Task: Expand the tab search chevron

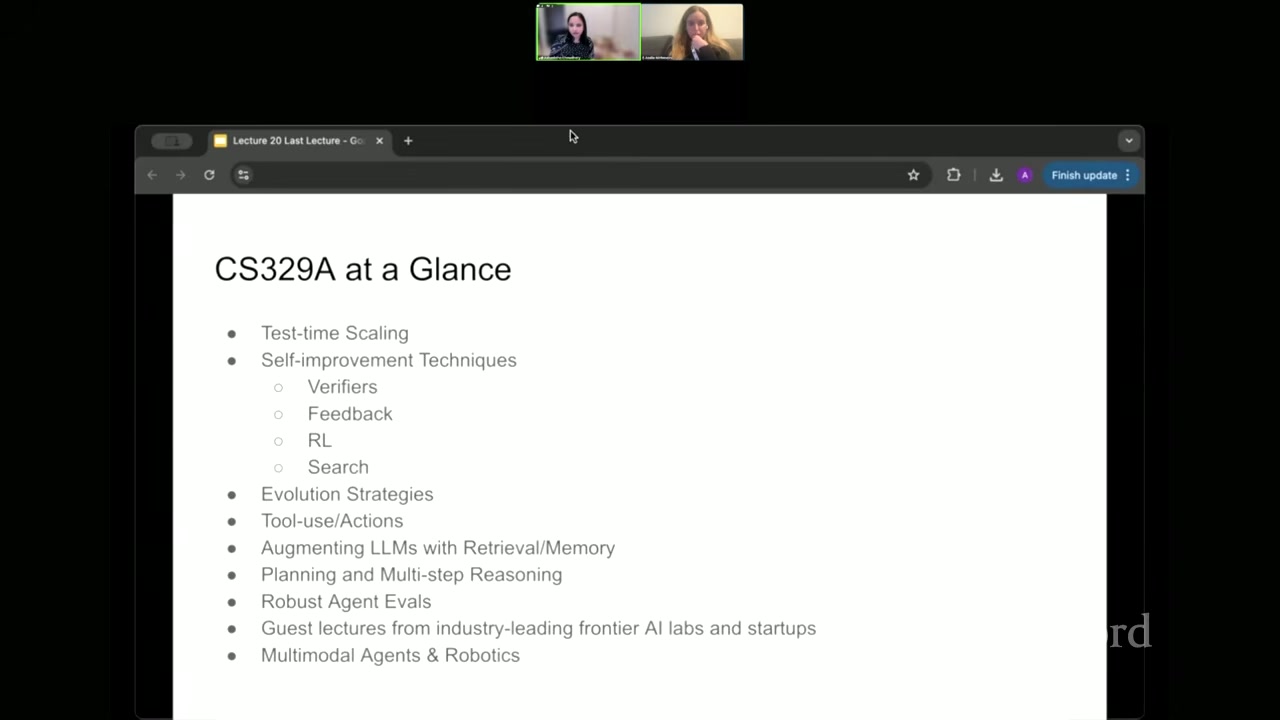Action: coord(1129,141)
